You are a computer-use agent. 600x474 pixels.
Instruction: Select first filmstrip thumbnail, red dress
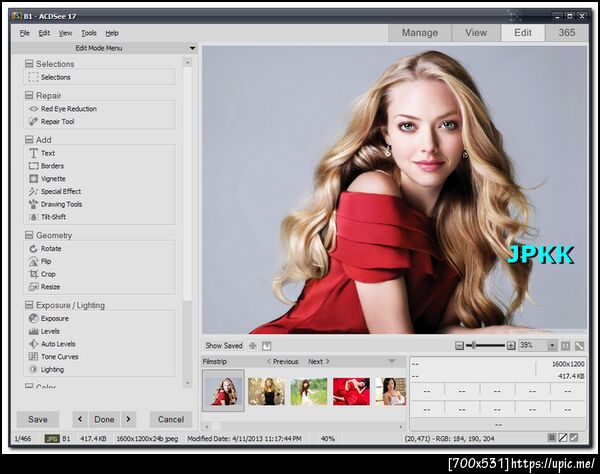[x=223, y=391]
